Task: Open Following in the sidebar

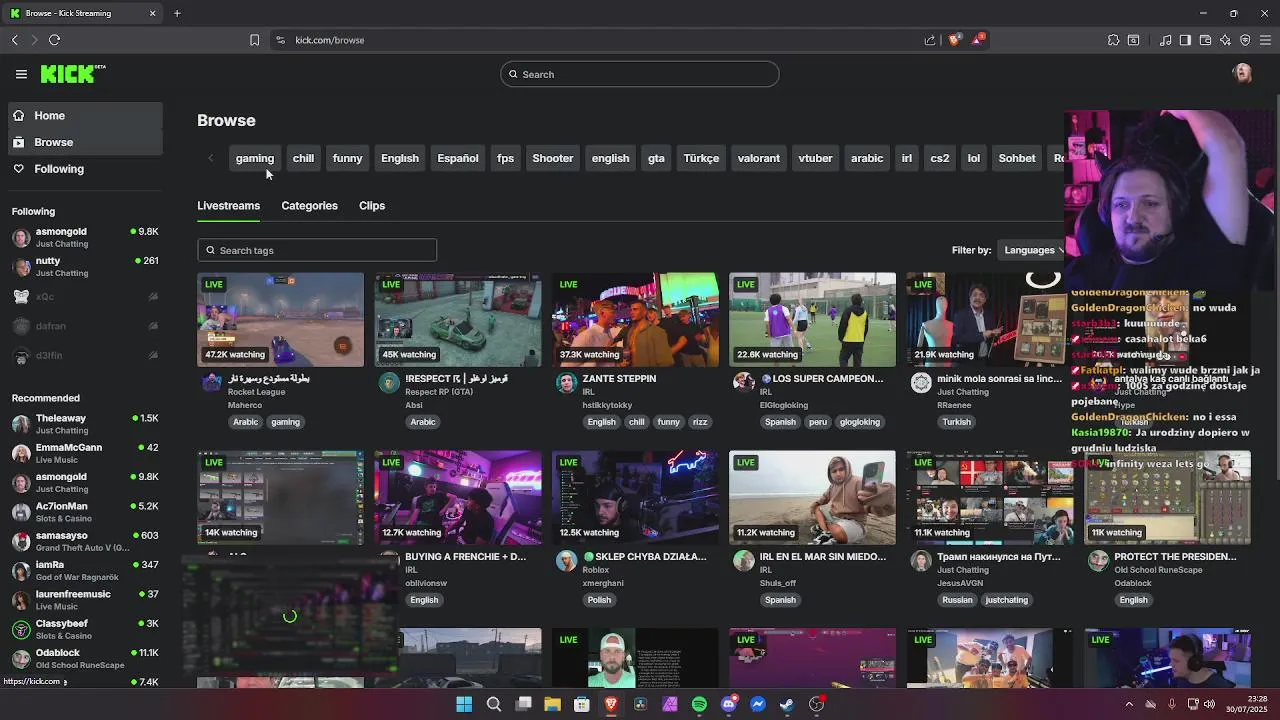Action: [85, 169]
